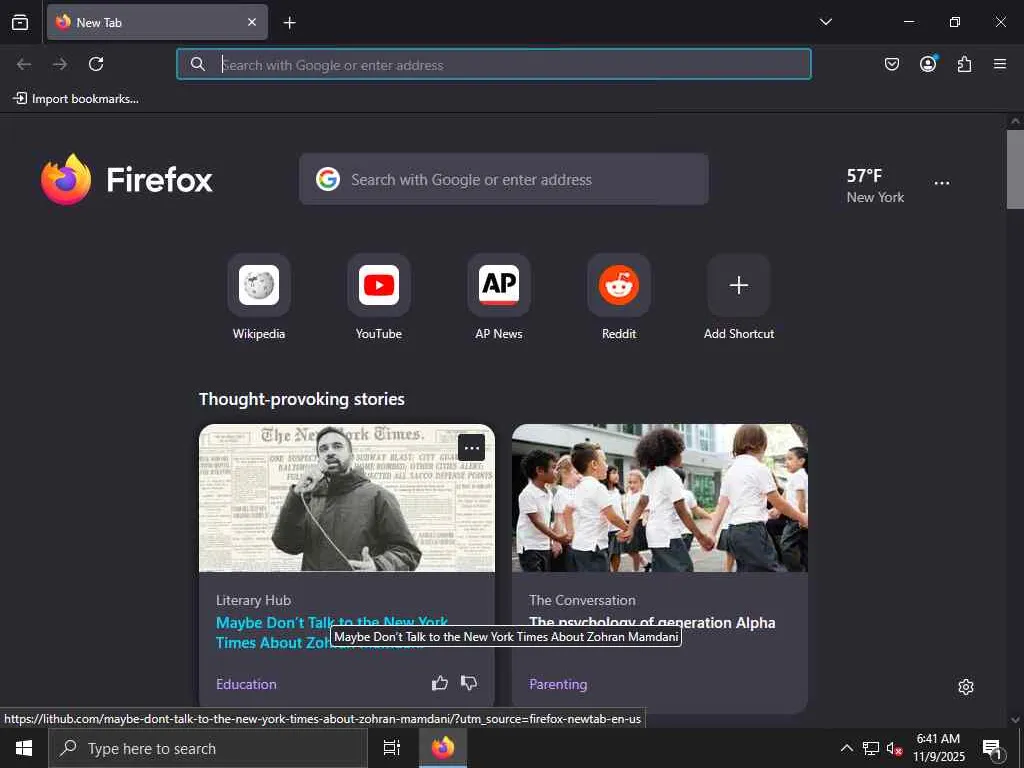Click the muted volume tray icon

(x=894, y=749)
